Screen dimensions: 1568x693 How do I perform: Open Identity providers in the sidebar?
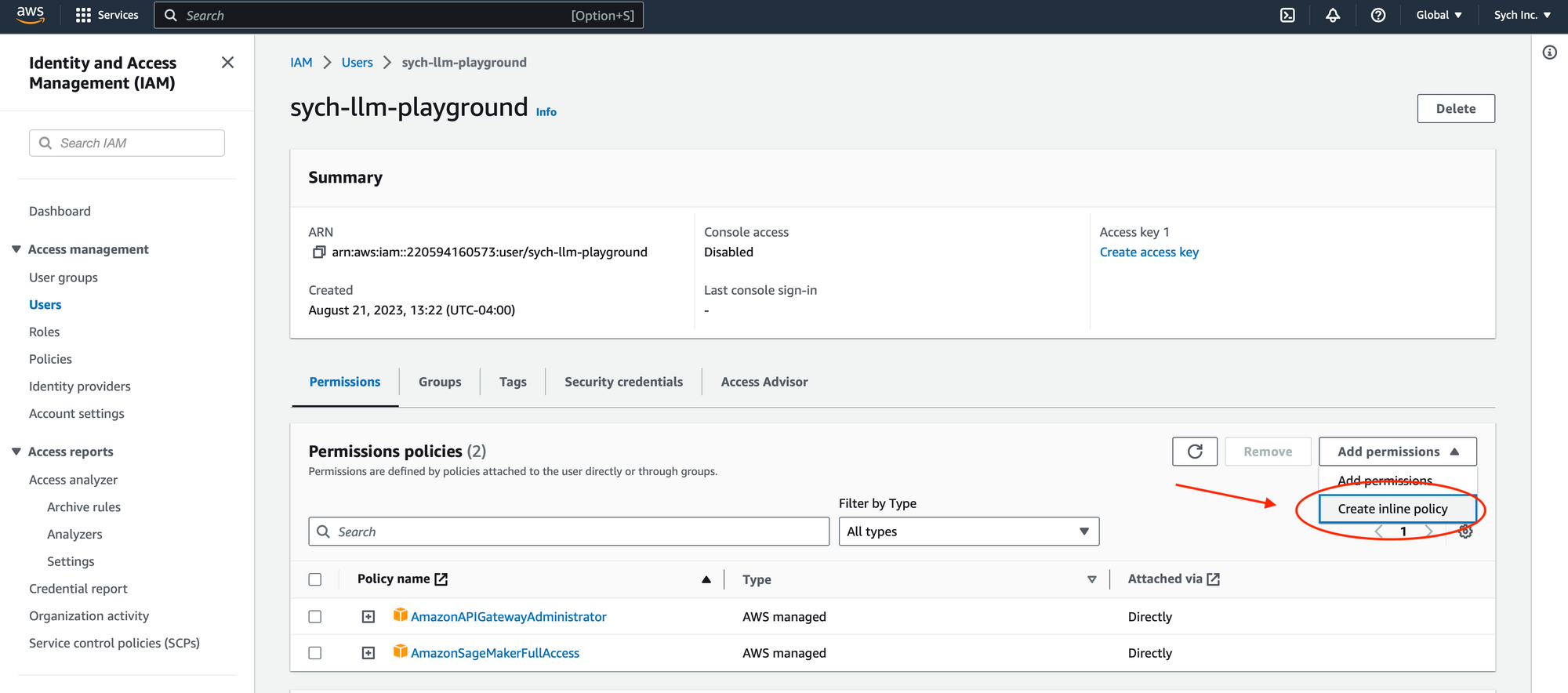tap(80, 386)
